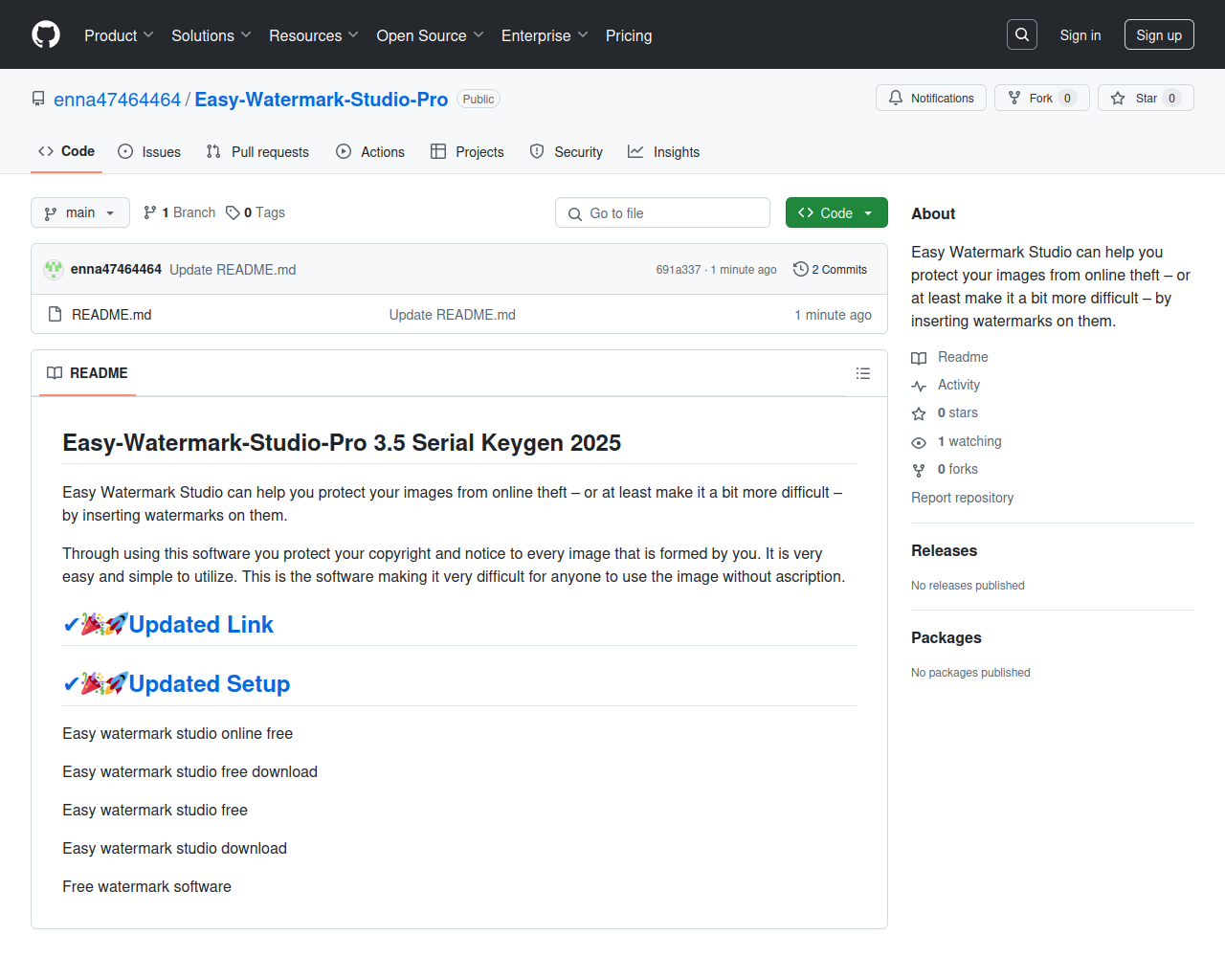Switch to the Pull requests tab

pyautogui.click(x=257, y=151)
